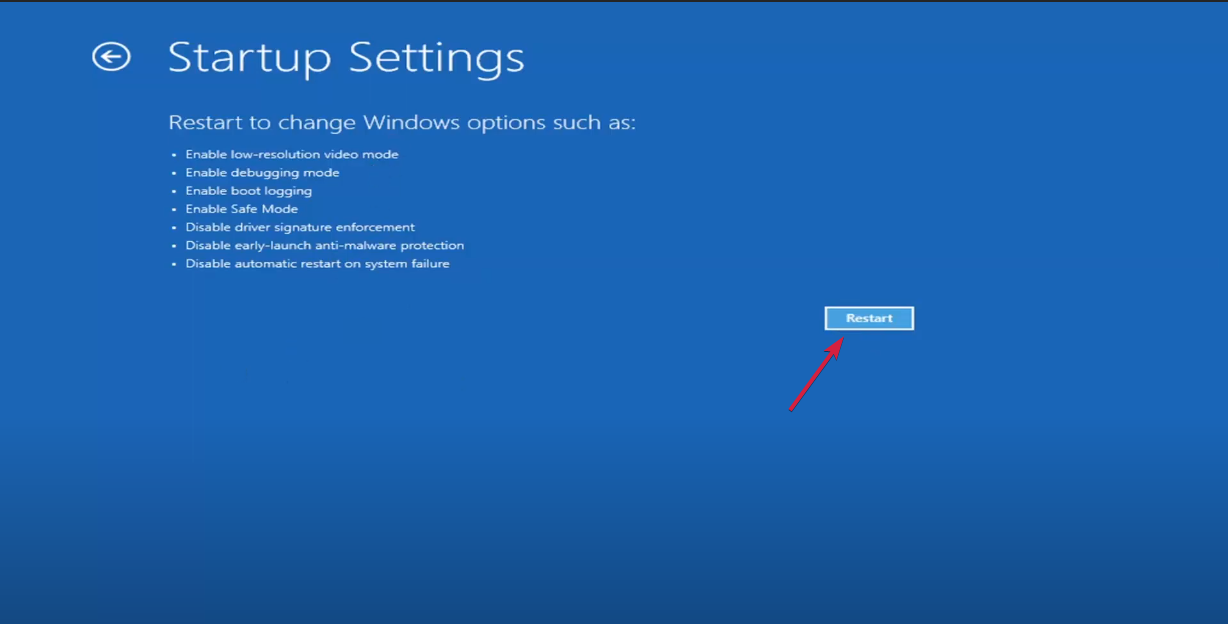Click 'Enable boot logging' line
Screen dimensions: 1228x624
pyautogui.click(x=249, y=191)
